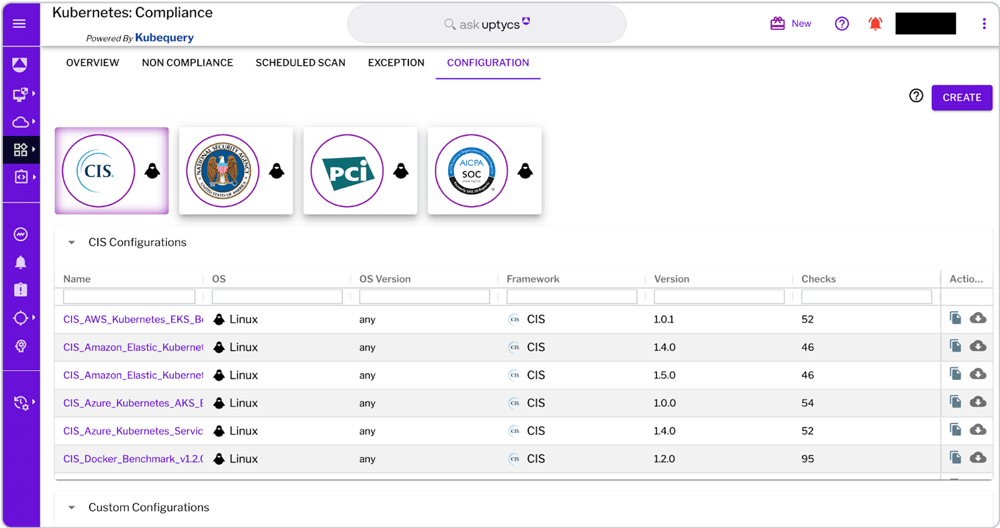Click the Uptycs logo sidebar icon
This screenshot has height=528, width=1000.
20,64
